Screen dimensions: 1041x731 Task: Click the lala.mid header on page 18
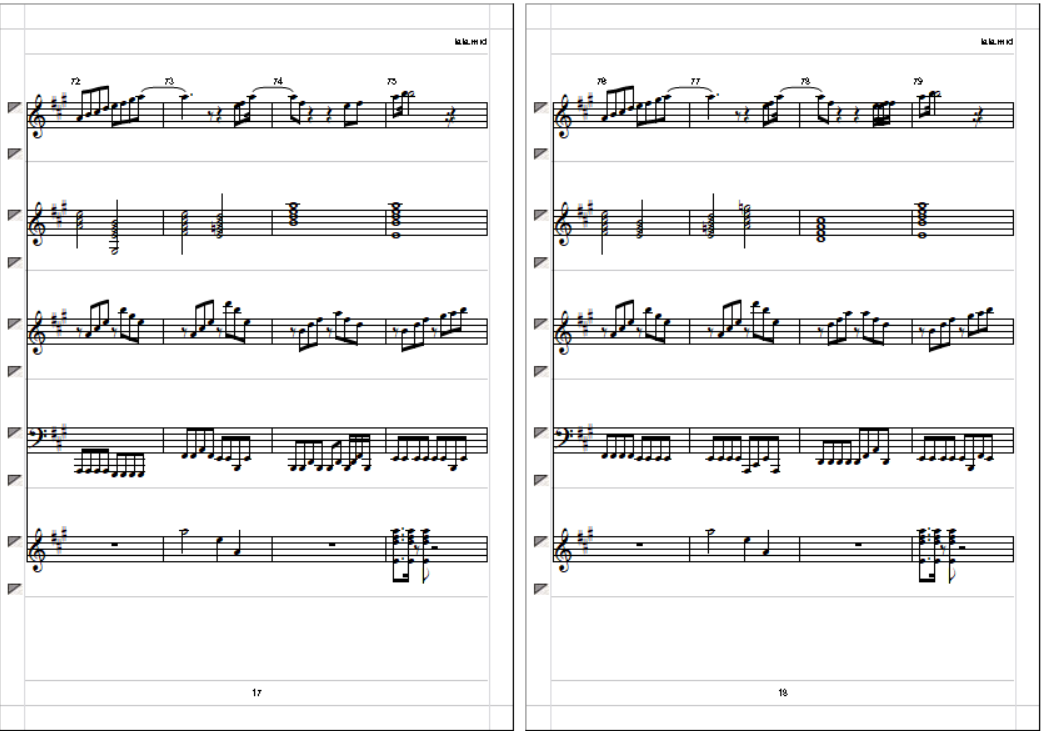[997, 42]
